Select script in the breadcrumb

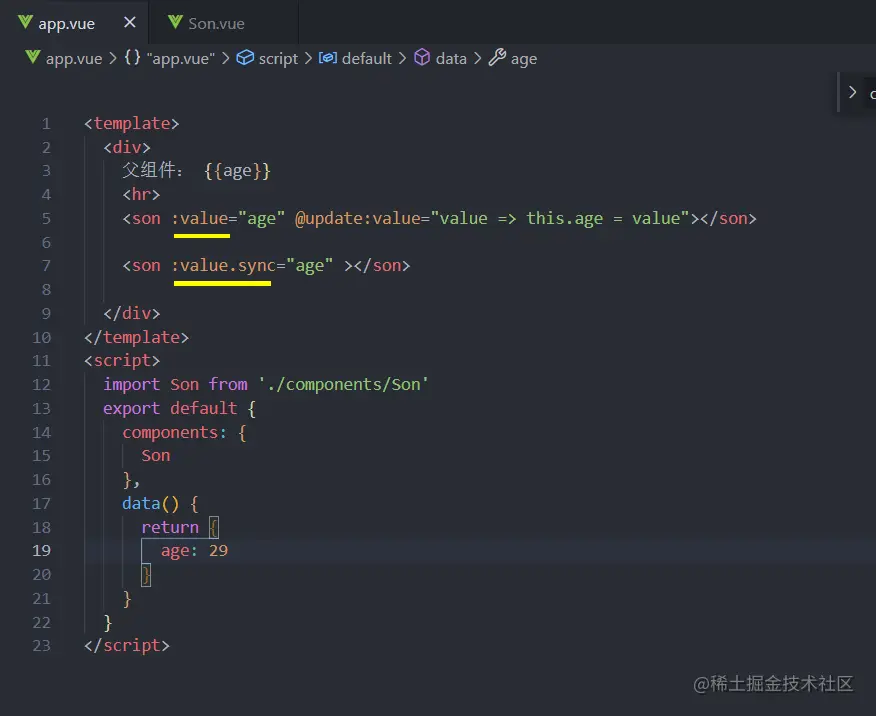pos(278,59)
